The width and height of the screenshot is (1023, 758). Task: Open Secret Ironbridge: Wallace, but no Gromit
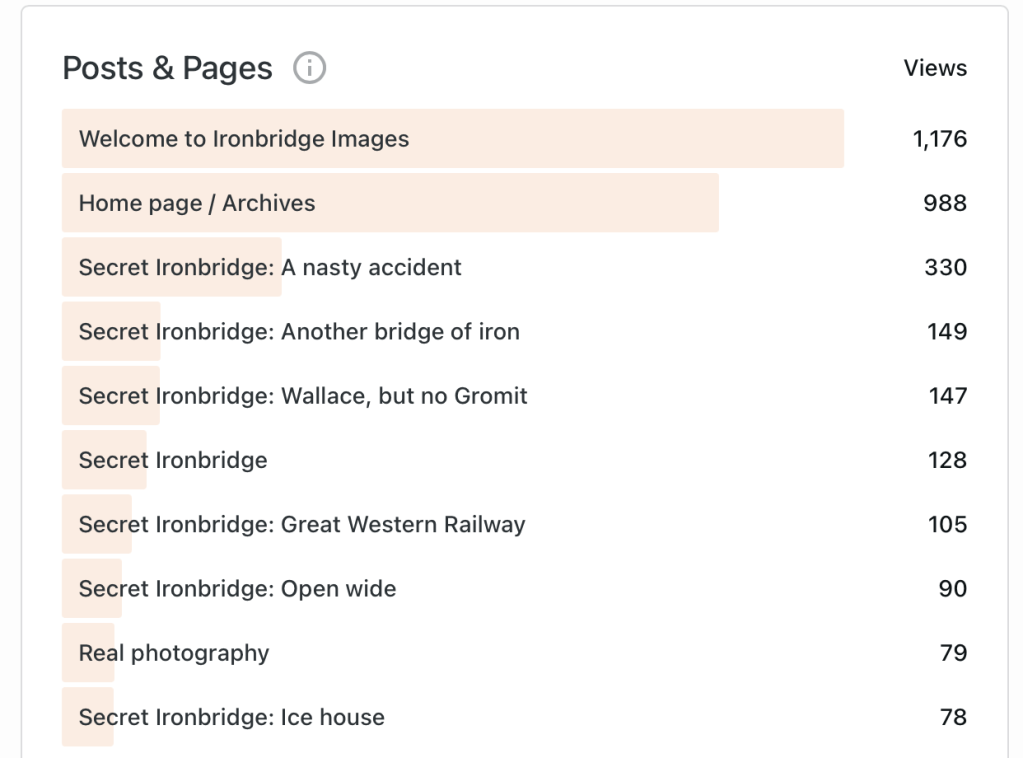pos(303,396)
